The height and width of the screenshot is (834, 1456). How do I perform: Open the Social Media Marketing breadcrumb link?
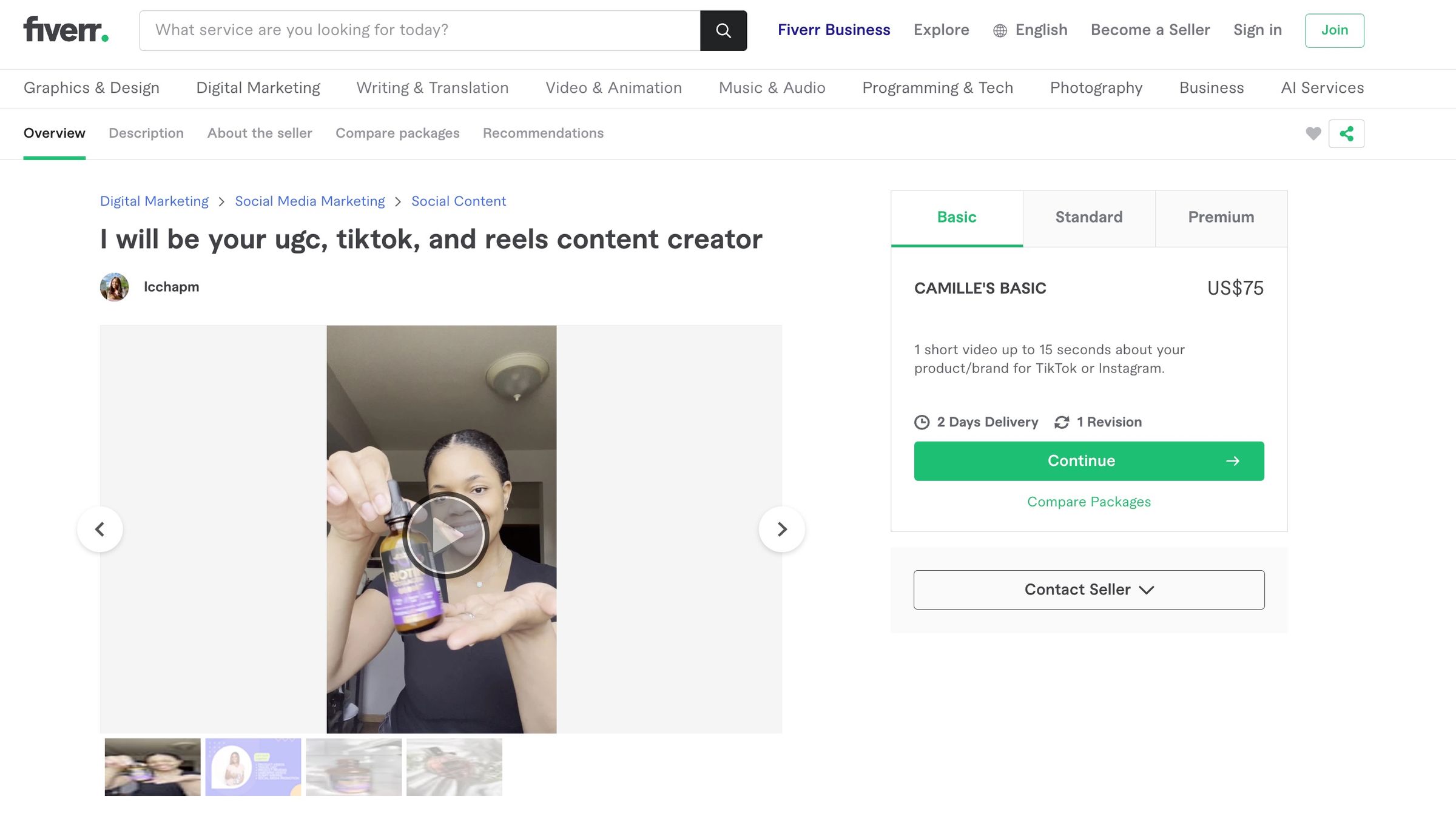309,201
